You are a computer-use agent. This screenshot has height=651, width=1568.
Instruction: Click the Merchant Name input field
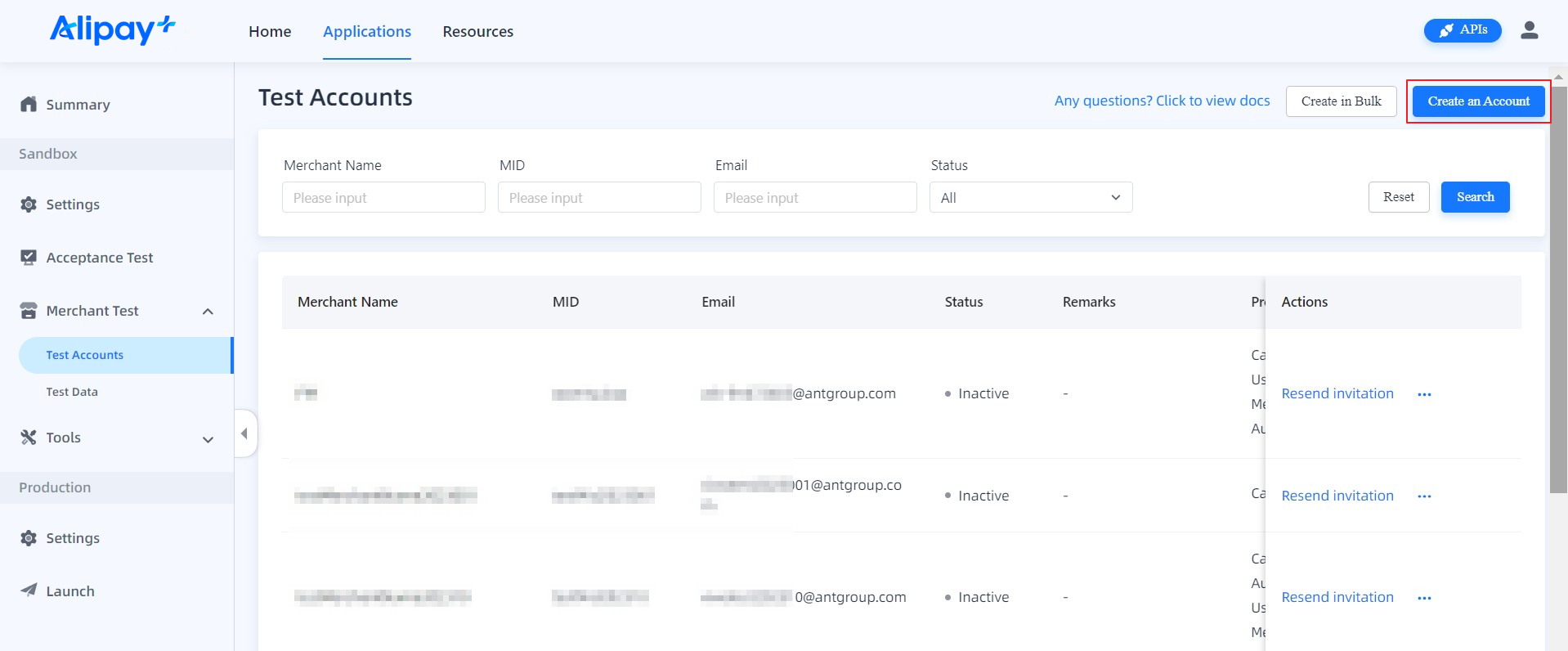[x=383, y=198]
